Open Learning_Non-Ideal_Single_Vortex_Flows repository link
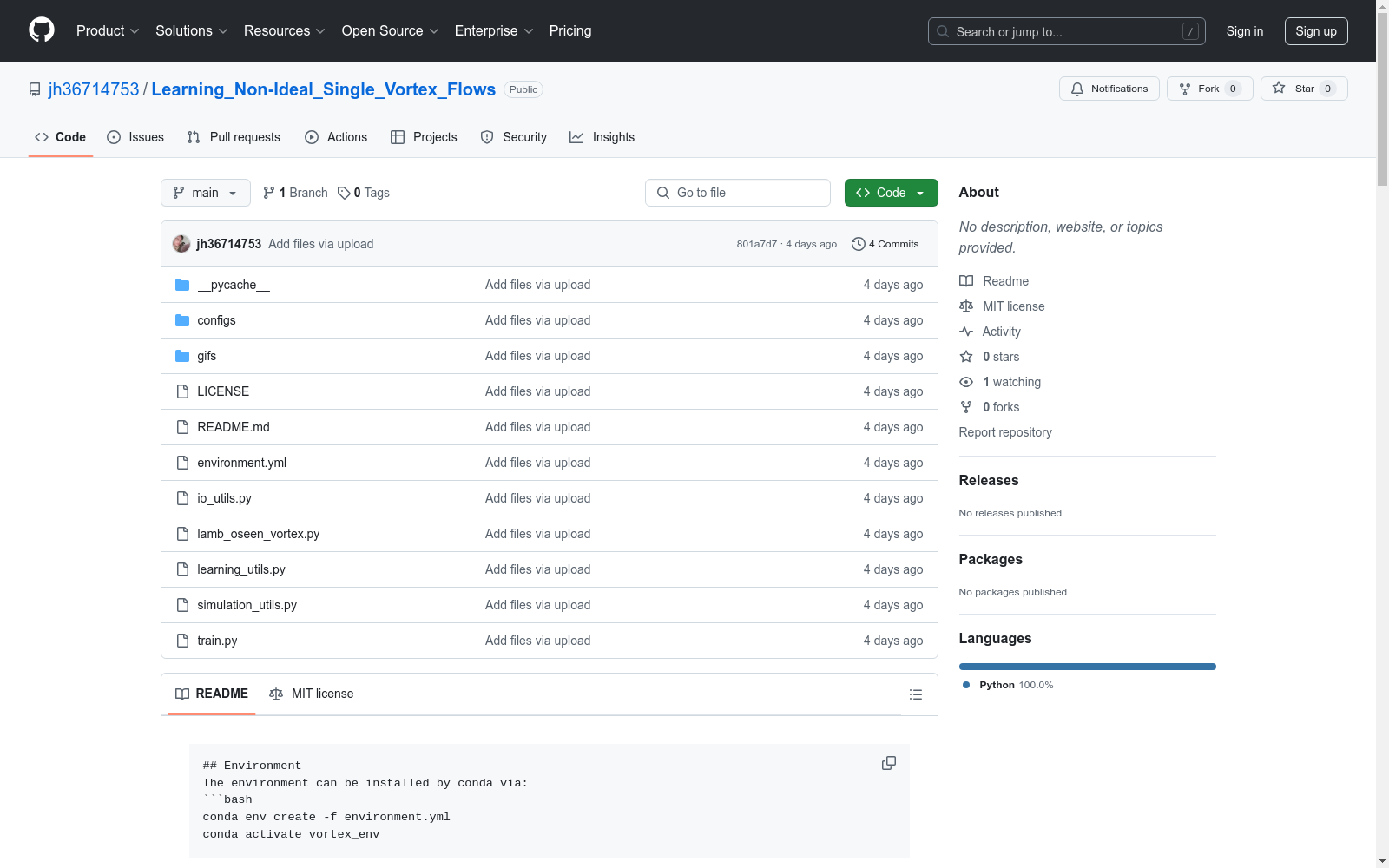Screen dimensions: 1389x868 pyautogui.click(x=323, y=89)
